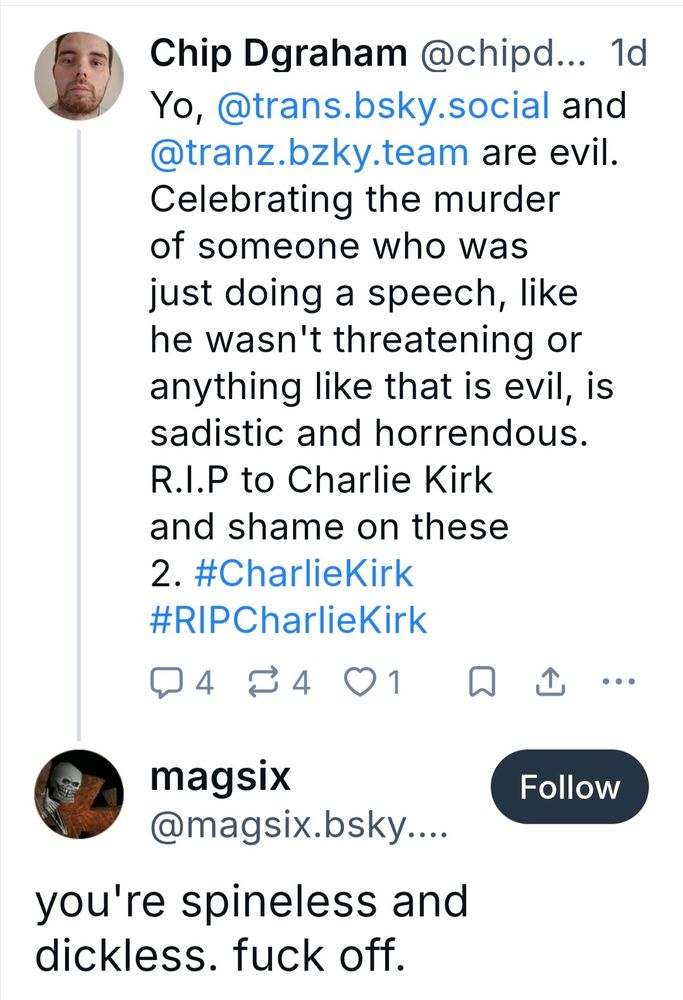The height and width of the screenshot is (1000, 683).
Task: Repost Chip Dgraham's post
Action: click(263, 682)
